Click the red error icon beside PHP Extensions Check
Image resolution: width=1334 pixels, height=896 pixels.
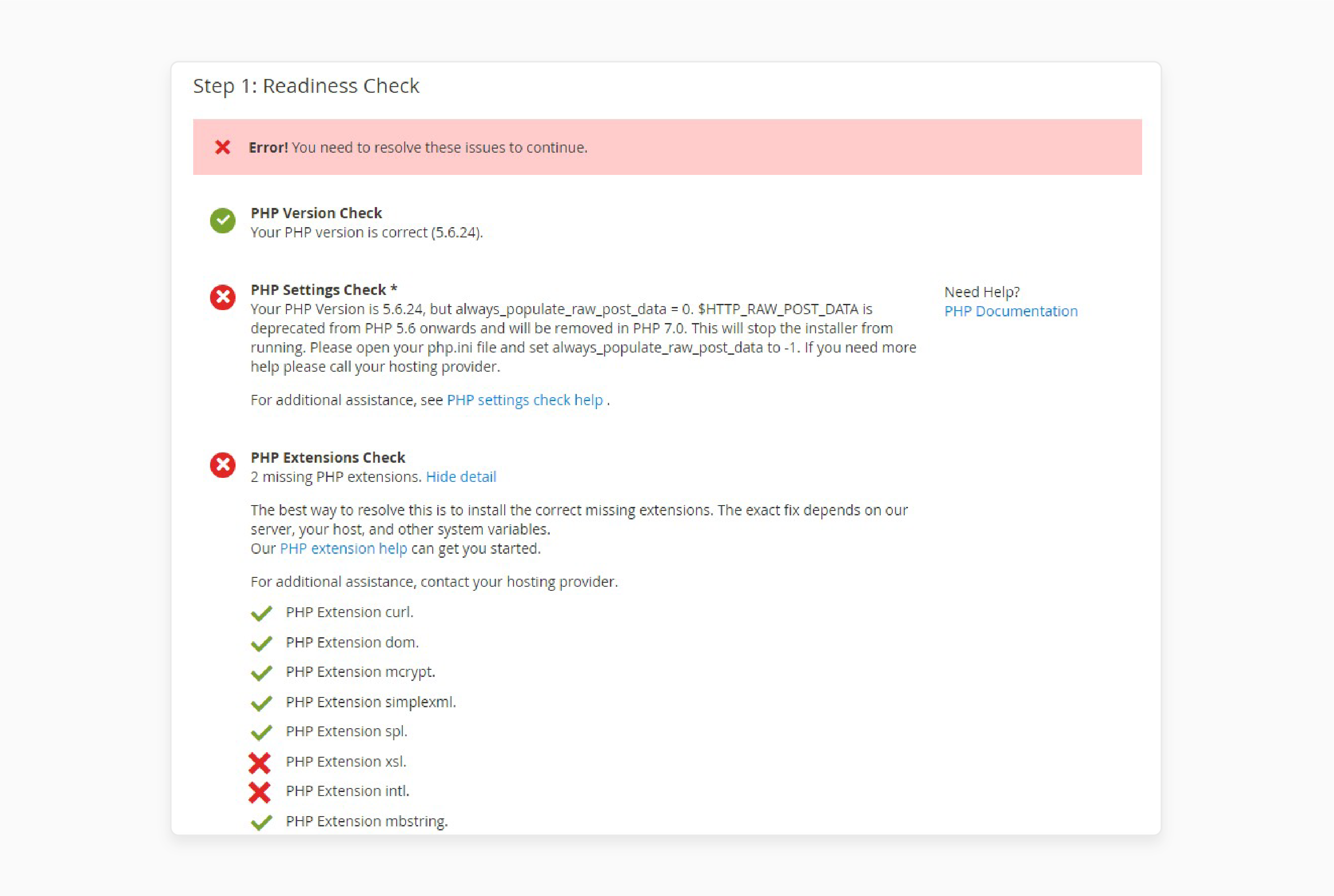click(x=223, y=465)
